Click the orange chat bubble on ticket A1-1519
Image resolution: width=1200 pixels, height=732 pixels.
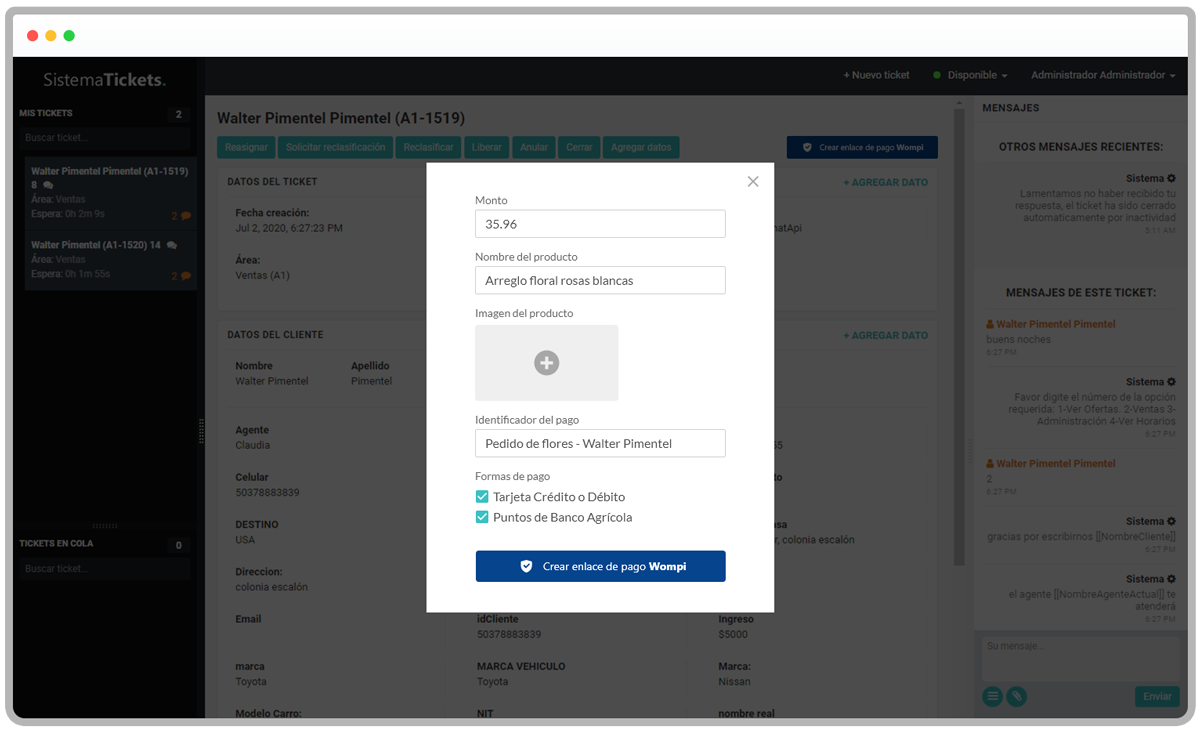tap(185, 215)
